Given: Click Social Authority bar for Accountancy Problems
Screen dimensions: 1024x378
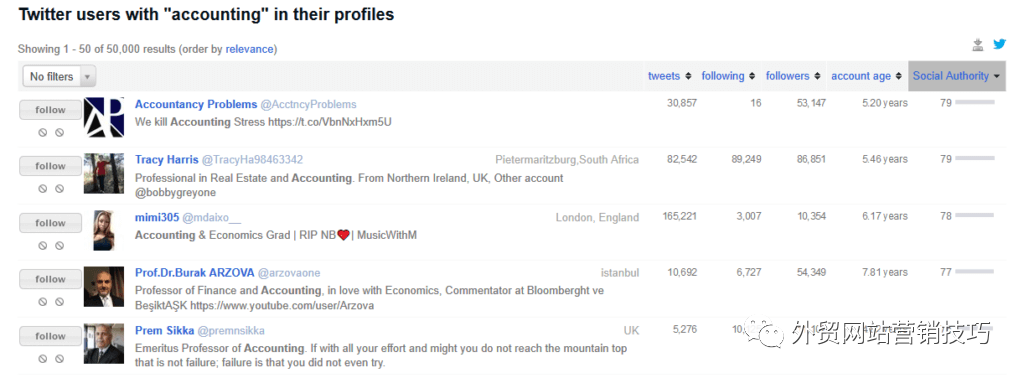Looking at the screenshot, I should pos(974,102).
